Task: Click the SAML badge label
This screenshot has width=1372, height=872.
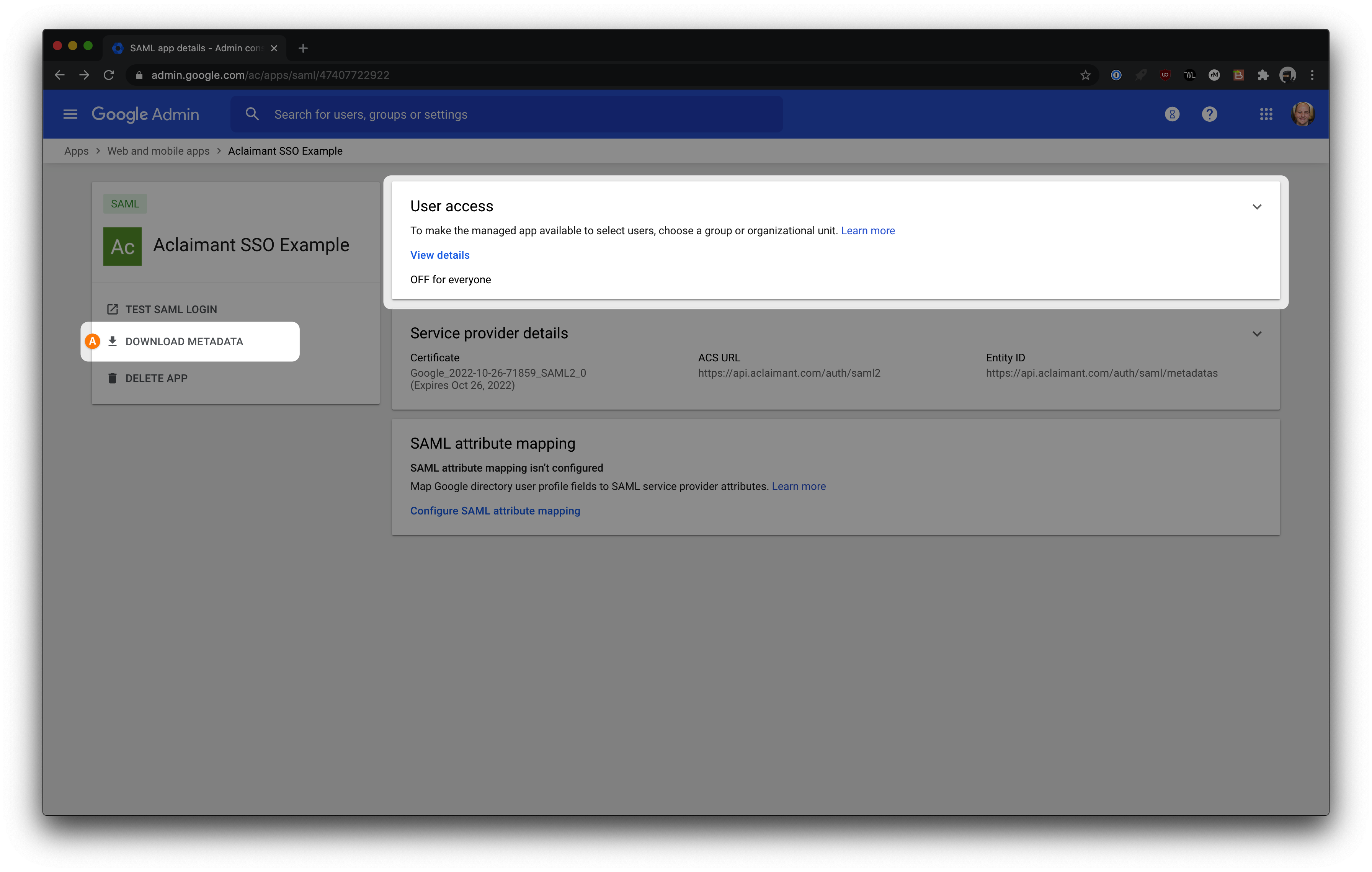Action: click(125, 204)
